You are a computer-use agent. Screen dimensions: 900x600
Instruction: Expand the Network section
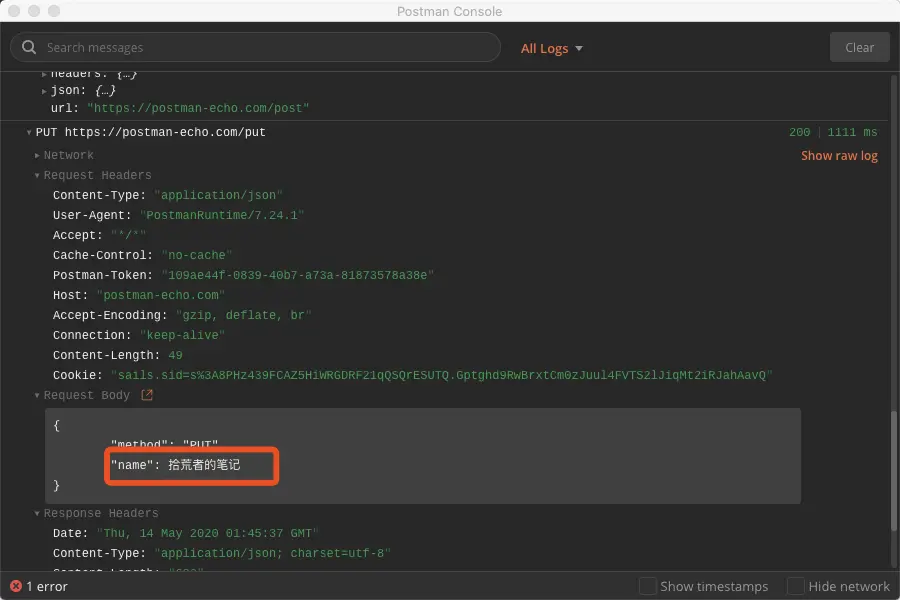37,156
